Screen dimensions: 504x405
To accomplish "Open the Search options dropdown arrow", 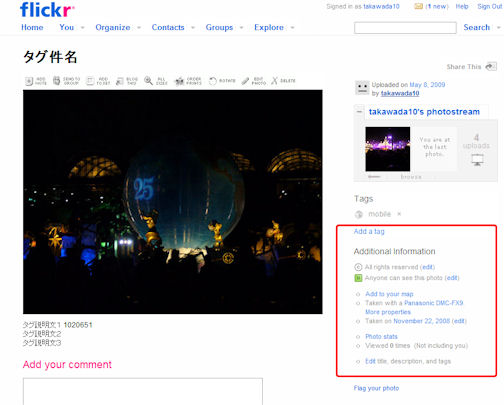I will click(499, 28).
